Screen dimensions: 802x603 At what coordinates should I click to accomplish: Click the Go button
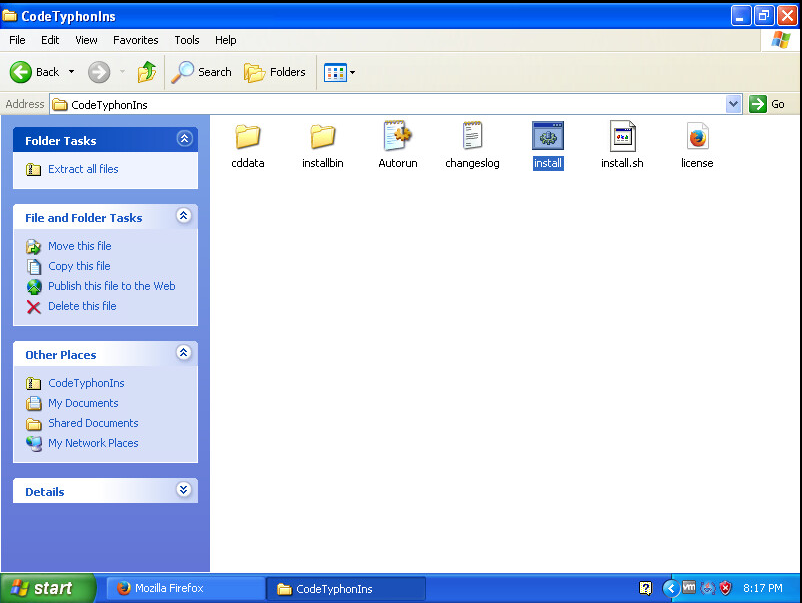[x=768, y=104]
